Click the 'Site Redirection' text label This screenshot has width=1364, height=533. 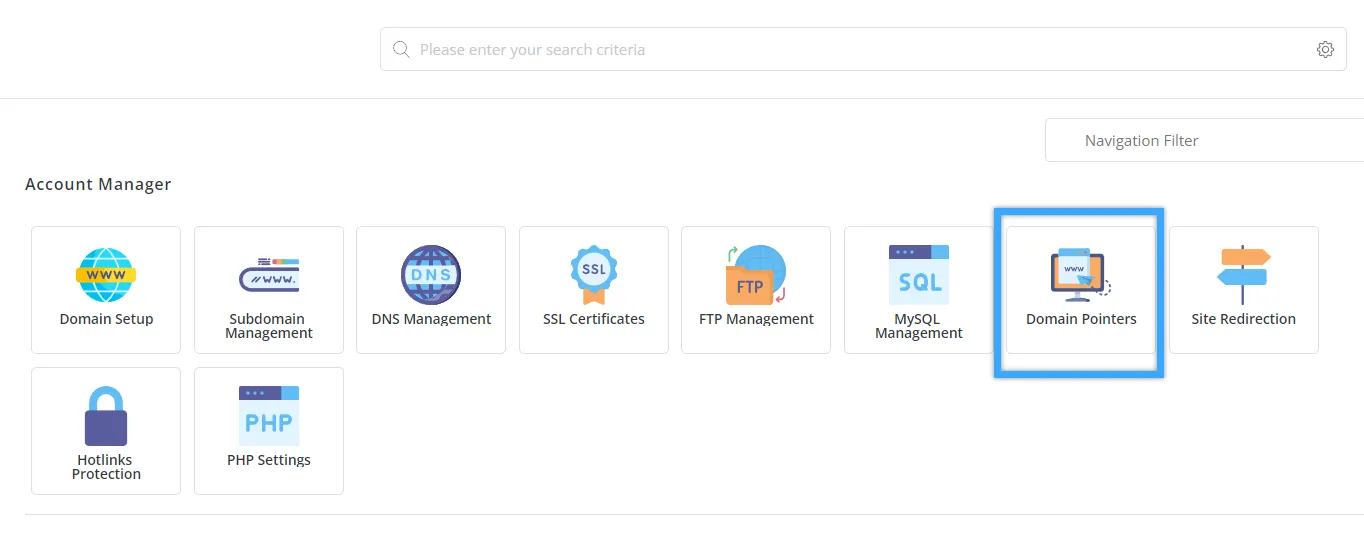click(x=1243, y=319)
